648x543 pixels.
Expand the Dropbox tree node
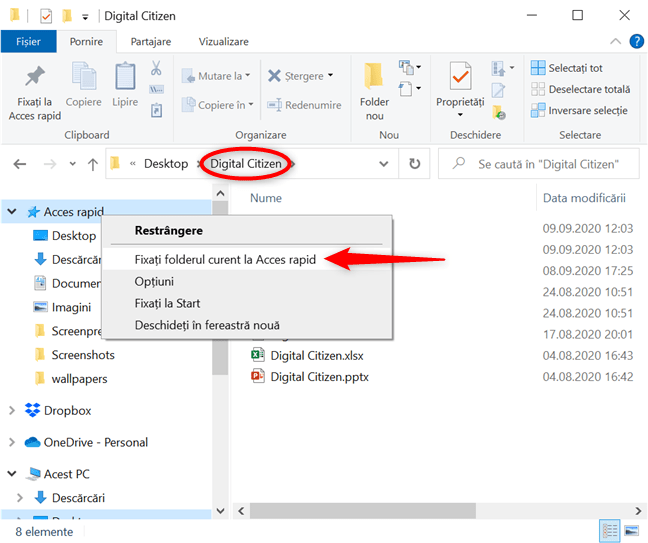[x=12, y=410]
